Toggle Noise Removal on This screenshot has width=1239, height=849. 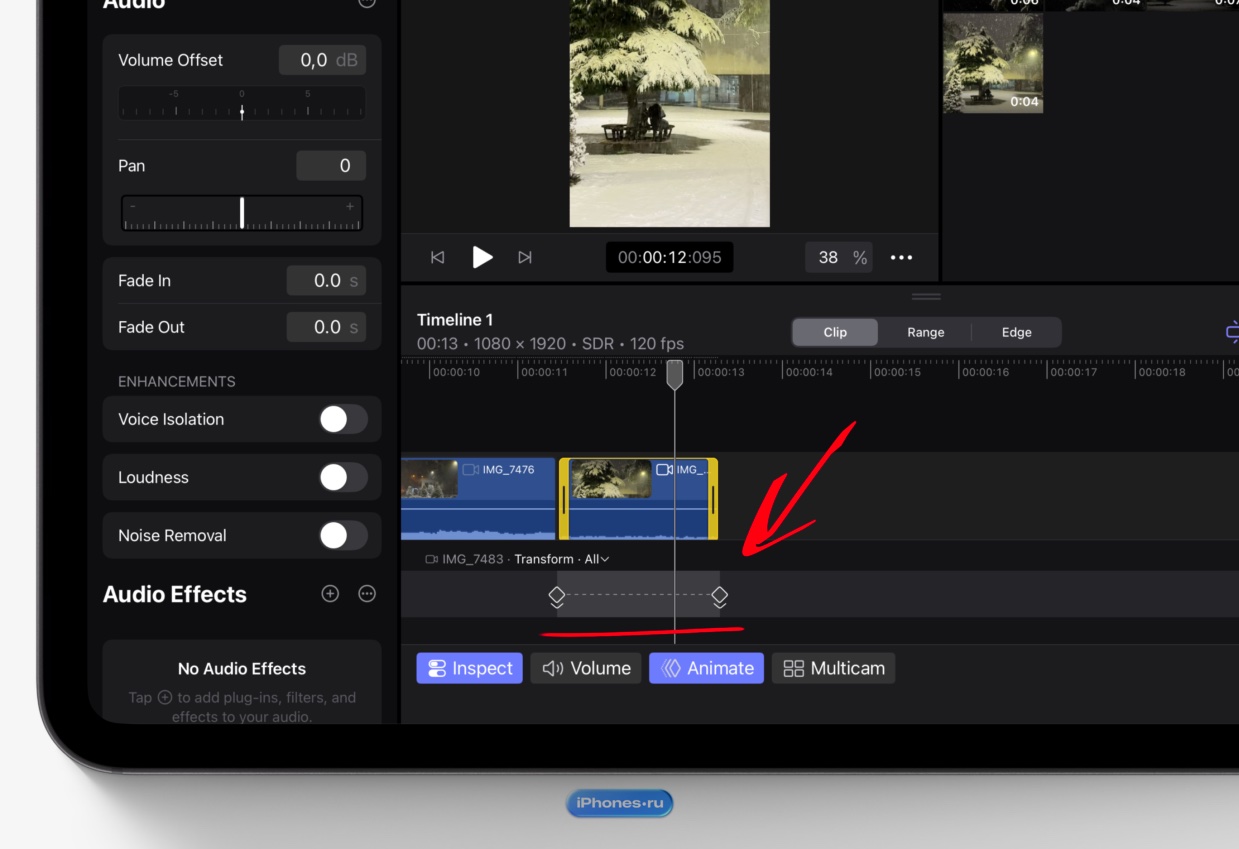coord(343,536)
